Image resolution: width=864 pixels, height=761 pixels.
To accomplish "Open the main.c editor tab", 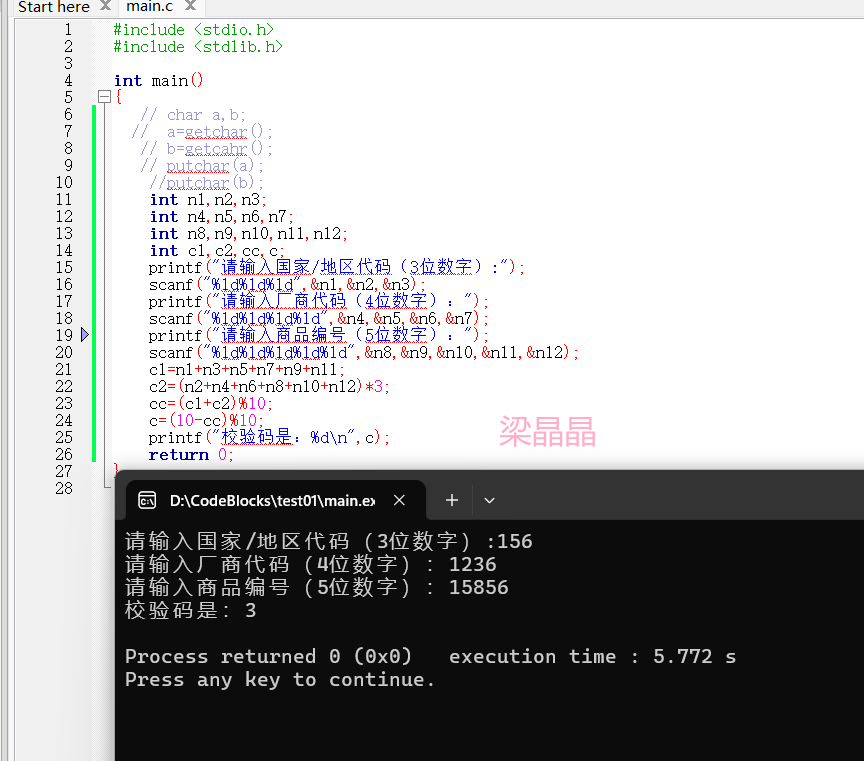I will [x=149, y=7].
